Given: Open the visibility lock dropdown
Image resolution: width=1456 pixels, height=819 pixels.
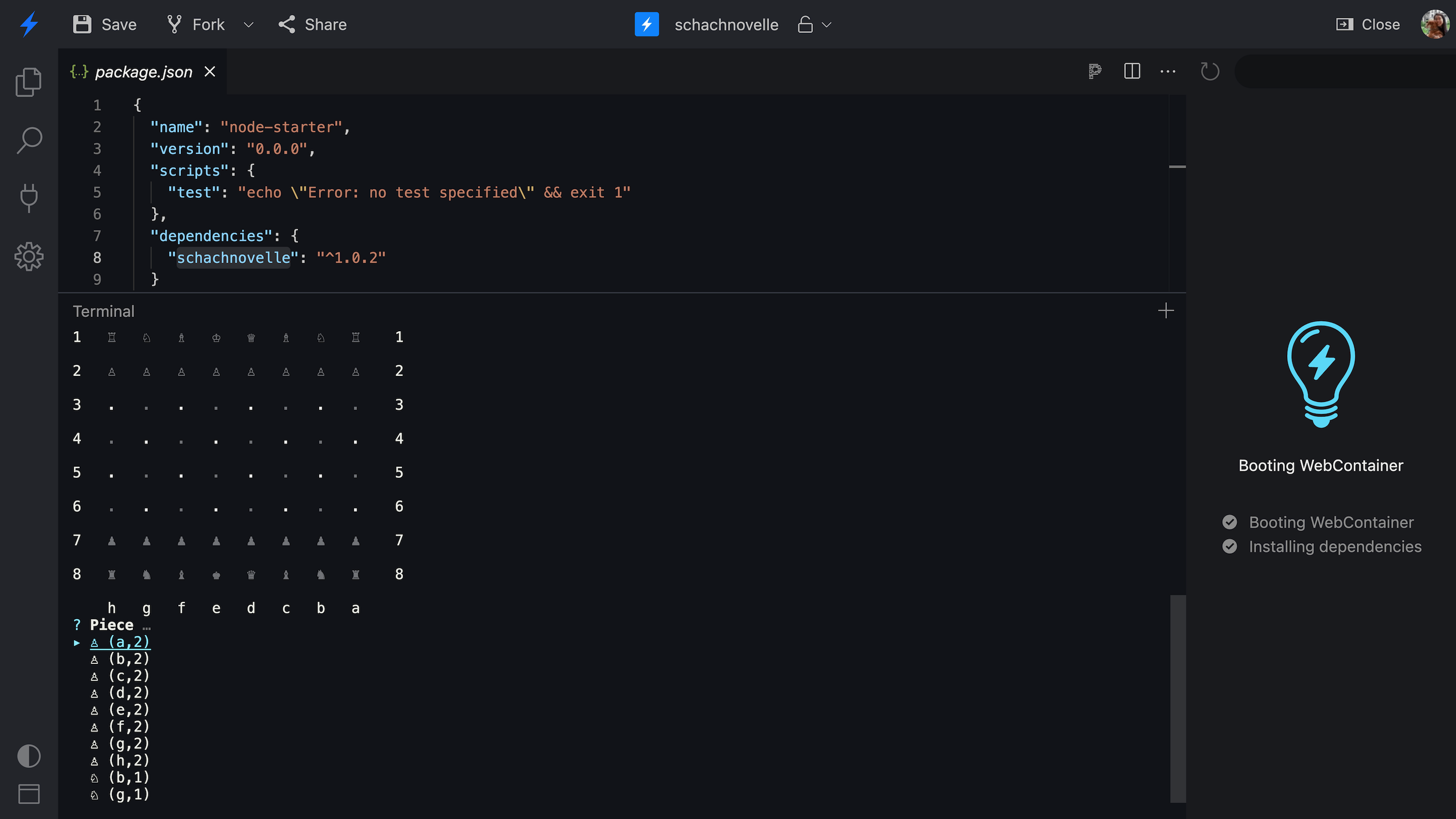Looking at the screenshot, I should [x=815, y=25].
